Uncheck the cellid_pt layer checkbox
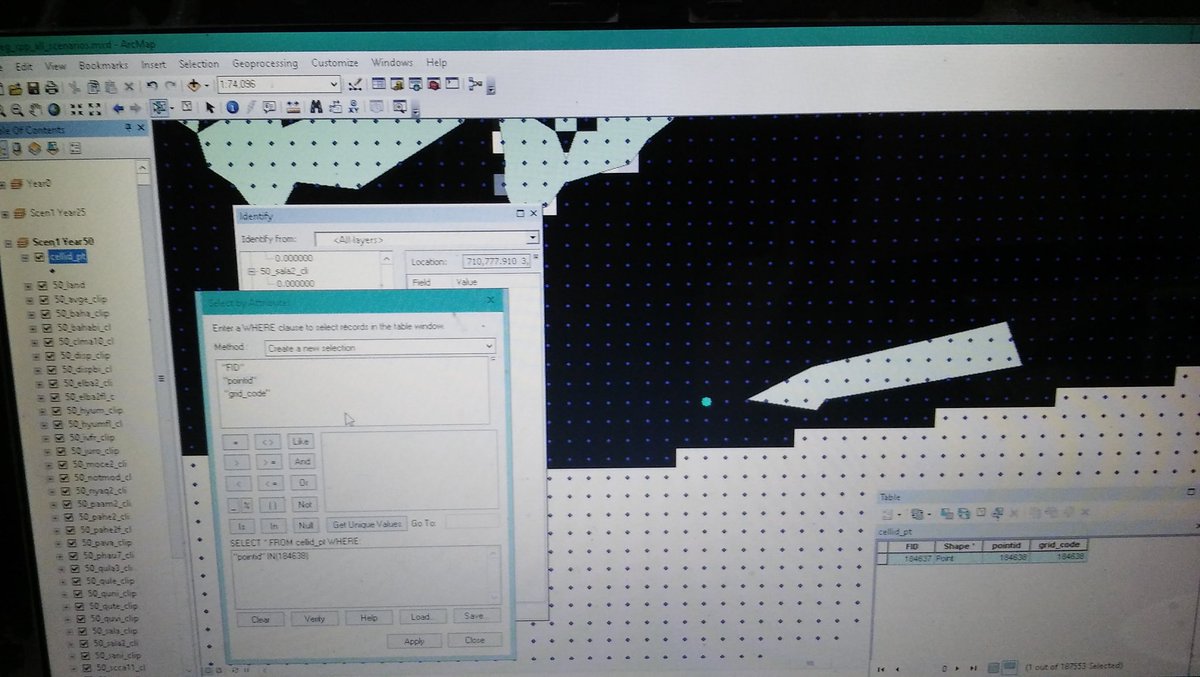 [x=39, y=257]
